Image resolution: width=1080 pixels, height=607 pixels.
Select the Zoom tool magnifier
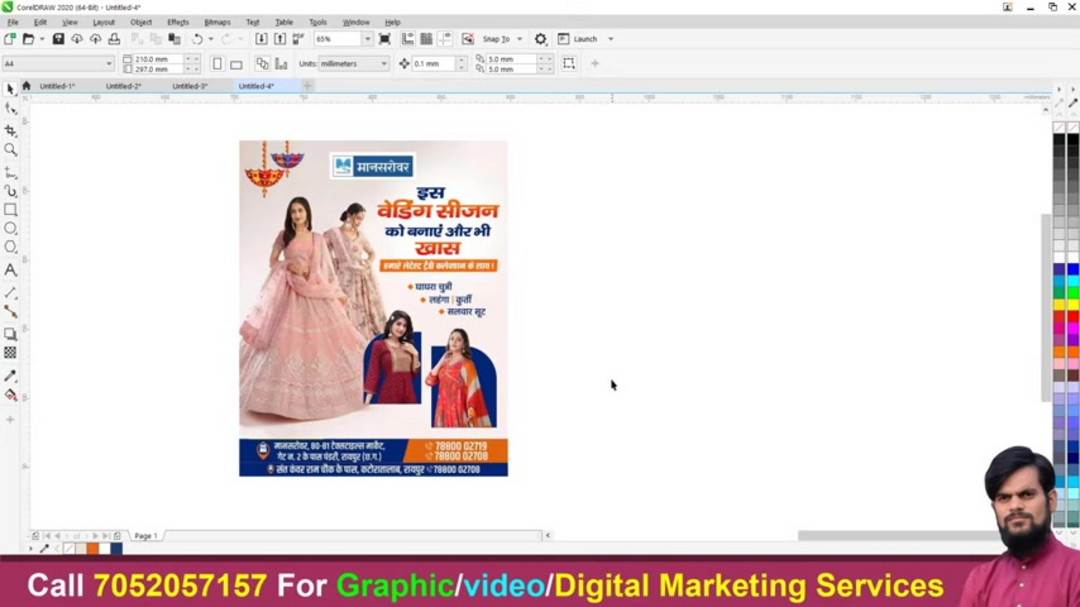[x=10, y=150]
